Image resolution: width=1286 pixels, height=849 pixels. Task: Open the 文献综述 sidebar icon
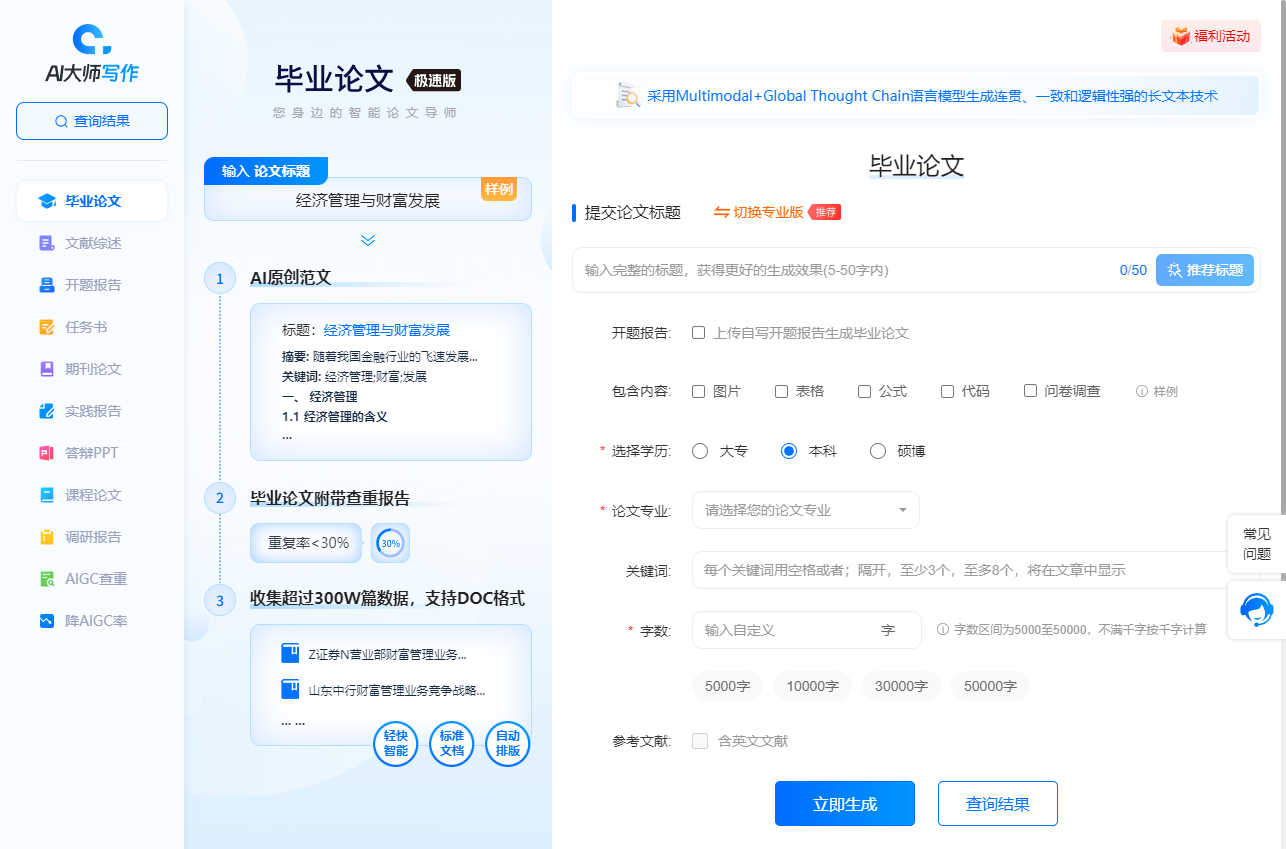pyautogui.click(x=46, y=243)
